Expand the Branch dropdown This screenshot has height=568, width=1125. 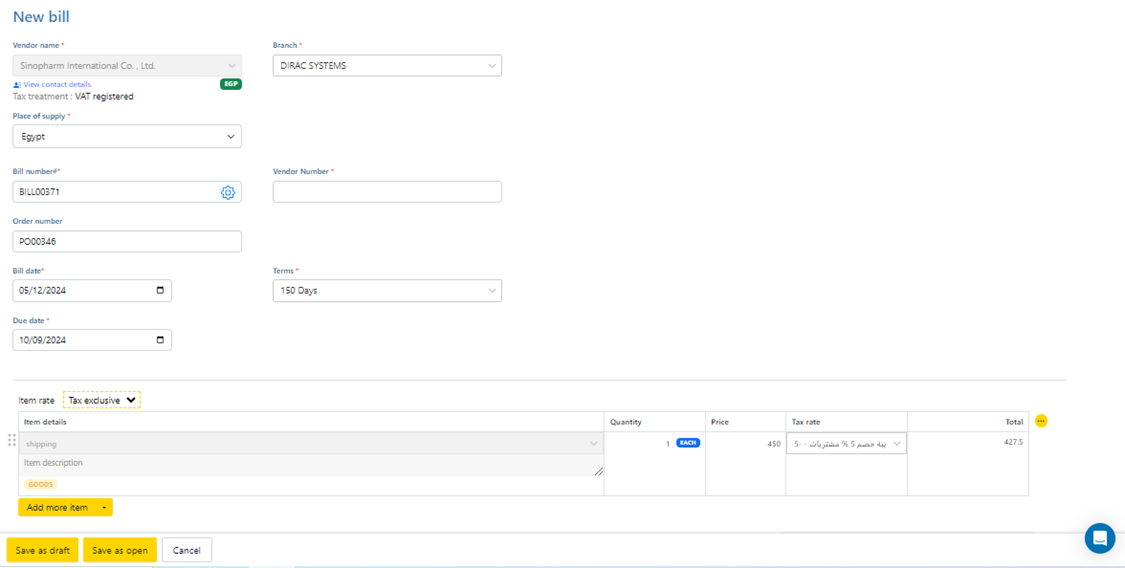pos(387,66)
